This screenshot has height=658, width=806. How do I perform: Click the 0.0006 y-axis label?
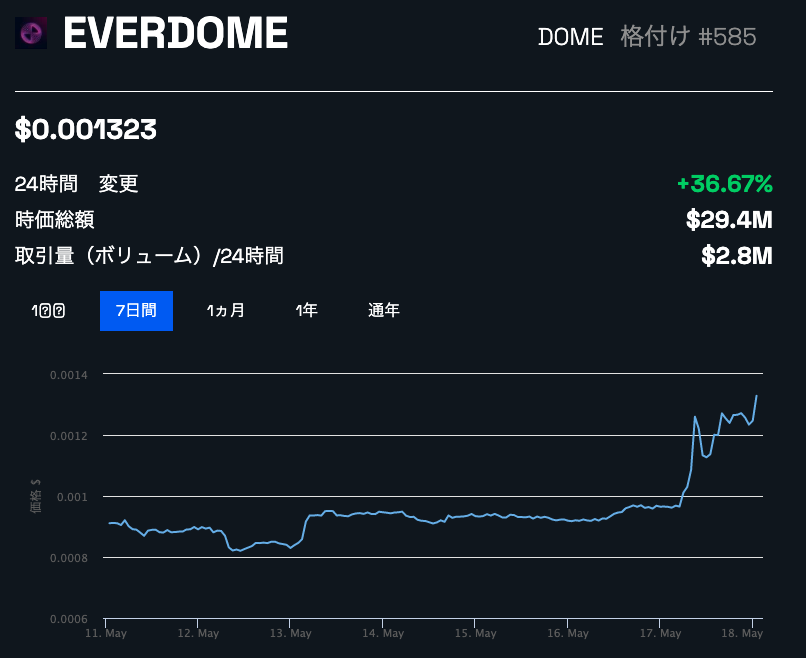click(x=69, y=619)
